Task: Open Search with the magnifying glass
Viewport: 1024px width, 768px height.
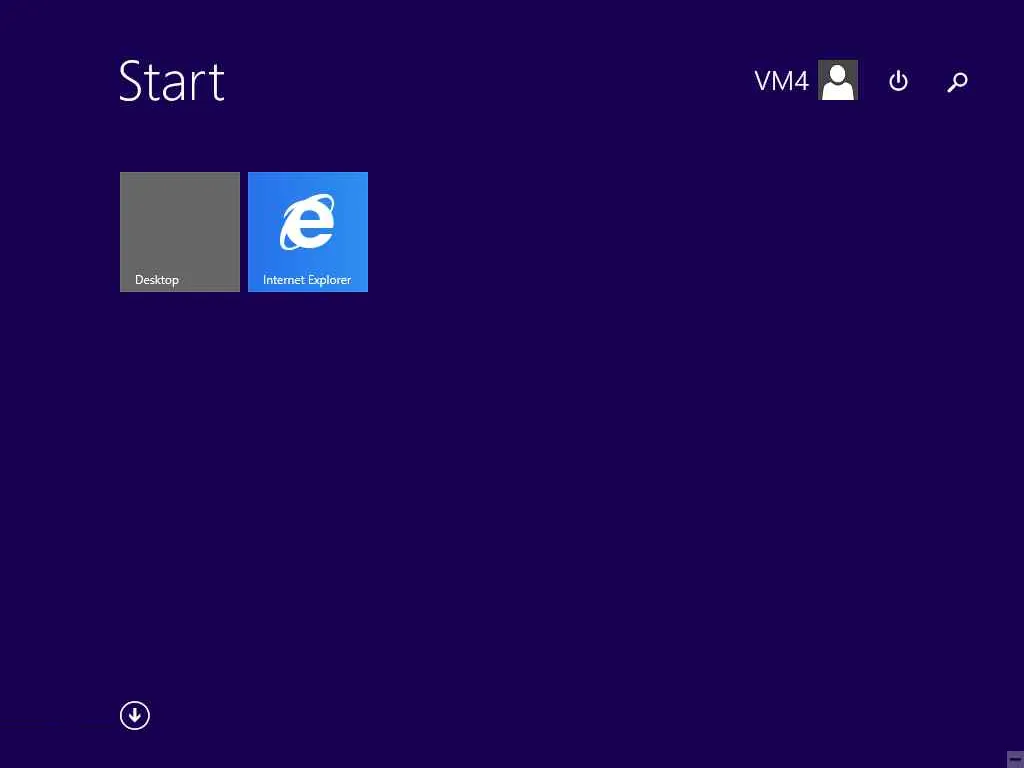Action: [957, 82]
